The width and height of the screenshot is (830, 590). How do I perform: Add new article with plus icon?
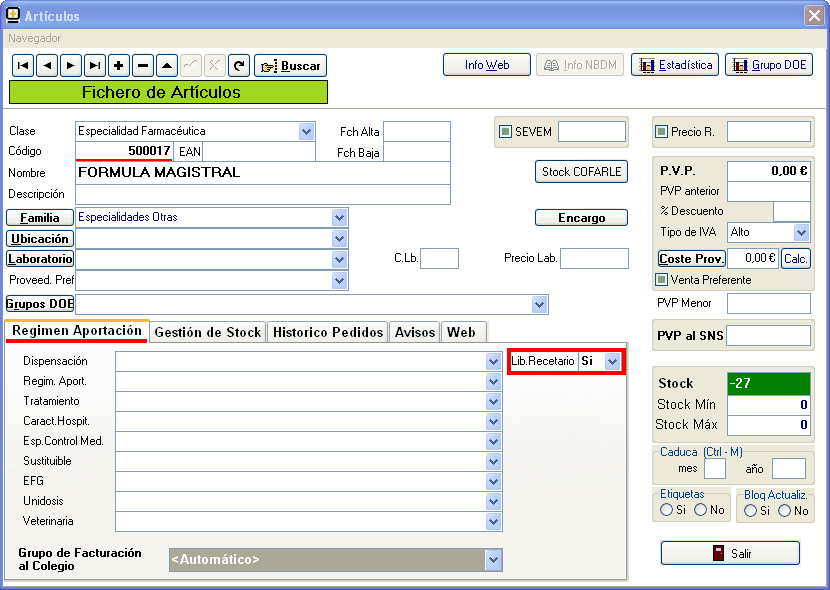(119, 66)
